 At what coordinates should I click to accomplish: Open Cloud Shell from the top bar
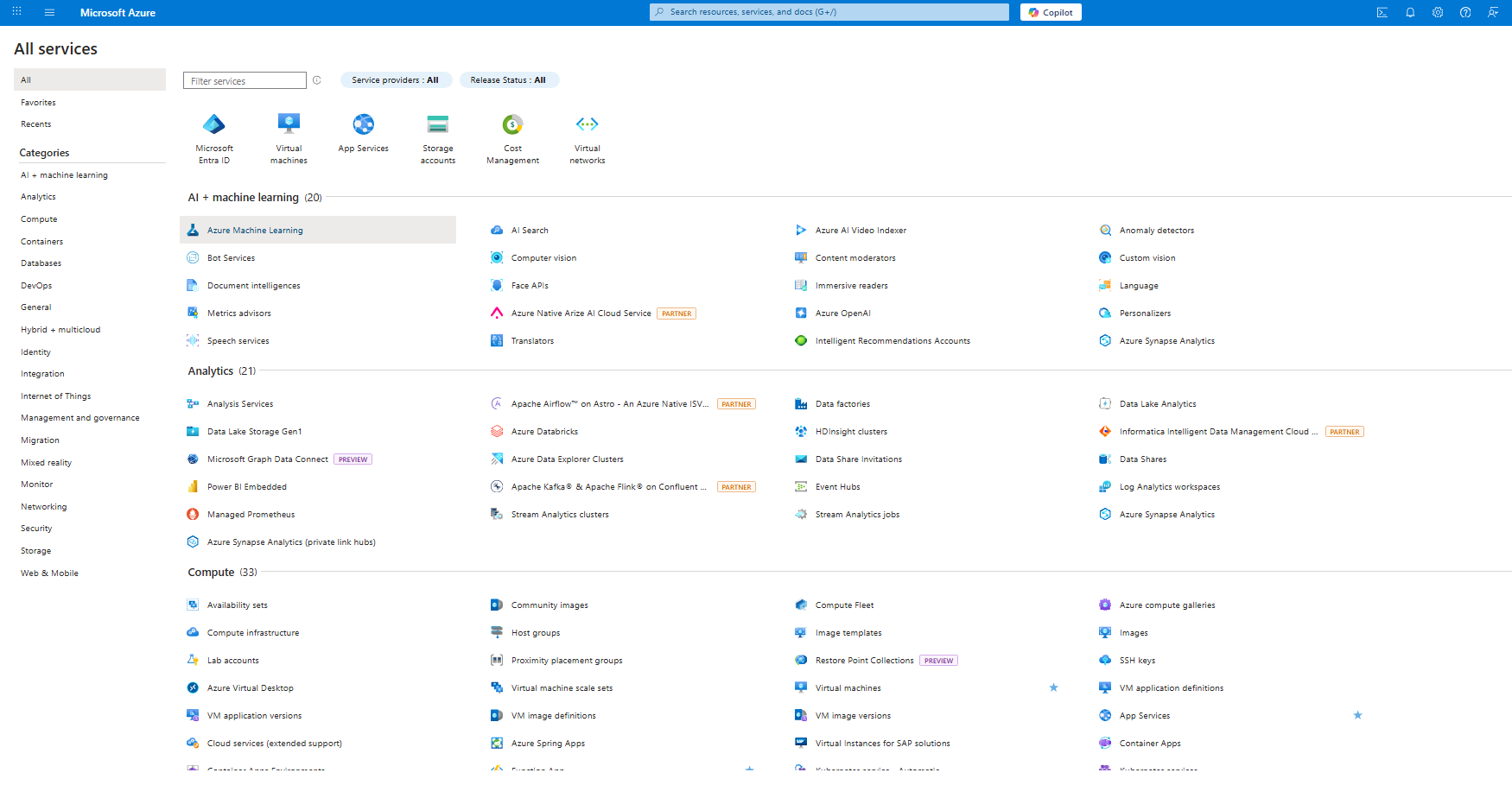(1382, 12)
